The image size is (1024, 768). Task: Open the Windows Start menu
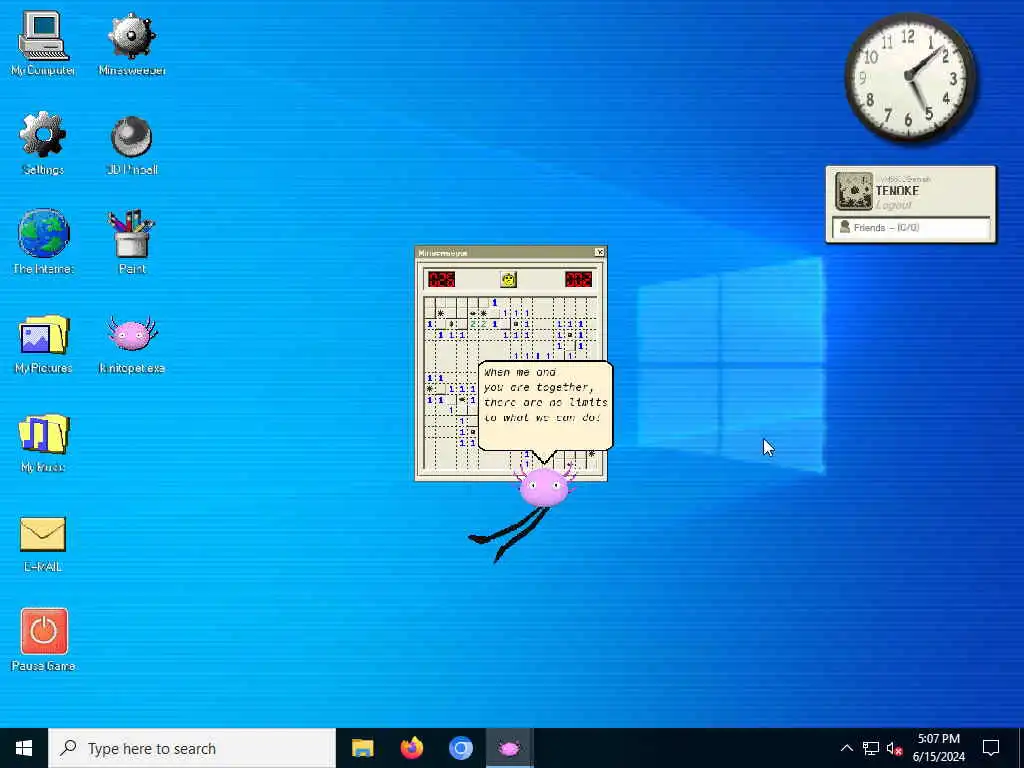pos(24,748)
